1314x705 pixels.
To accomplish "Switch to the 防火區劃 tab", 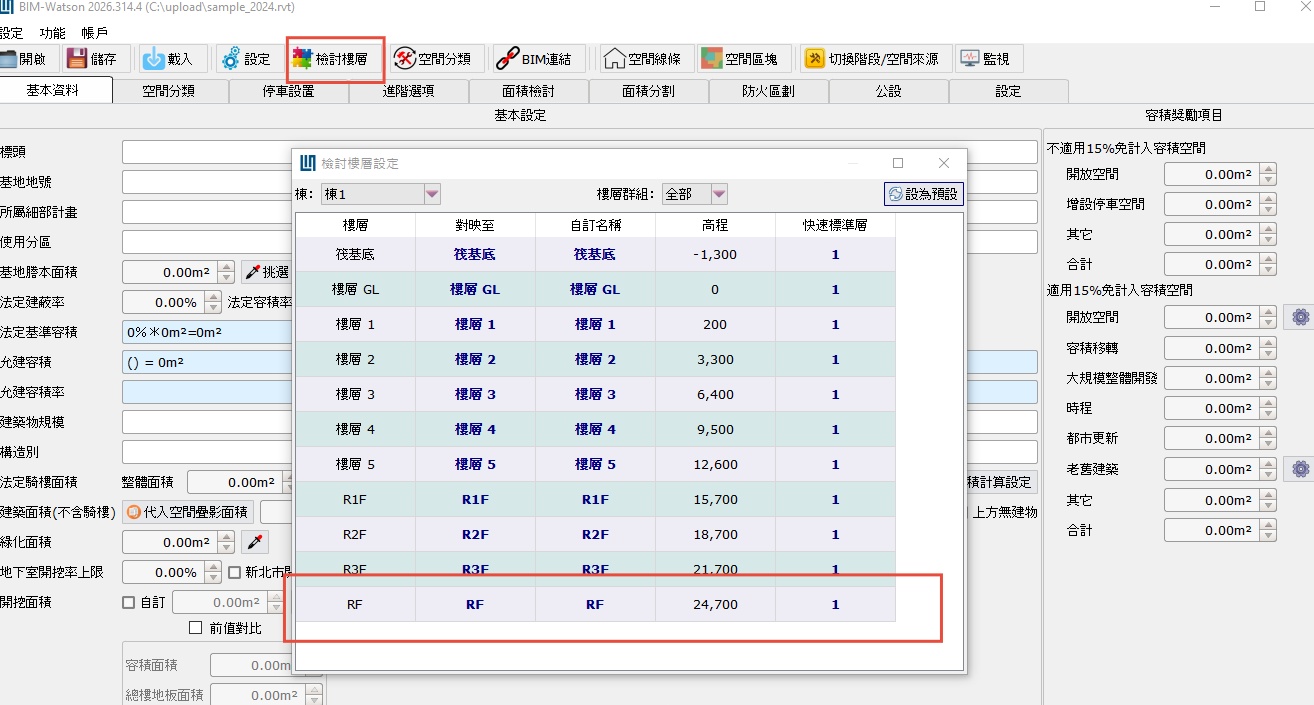I will coord(768,91).
